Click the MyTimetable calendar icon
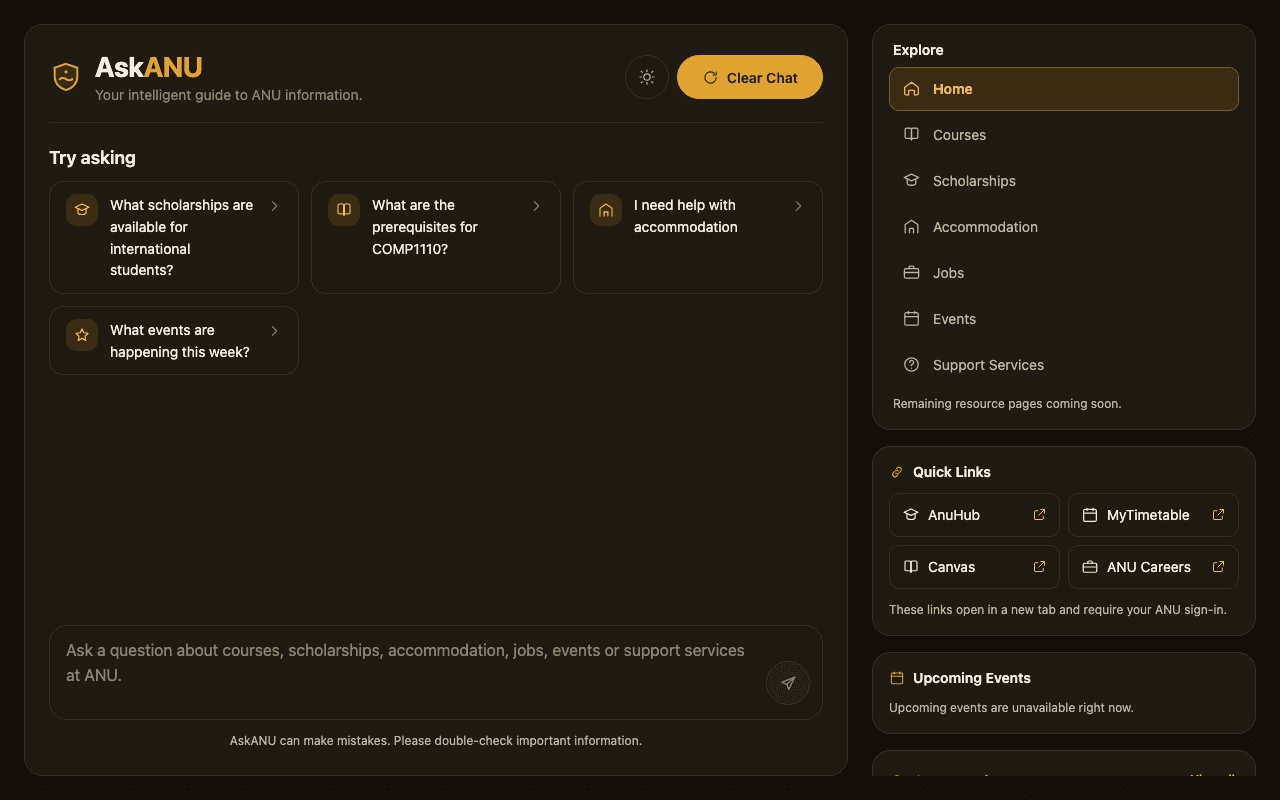 [x=1089, y=514]
